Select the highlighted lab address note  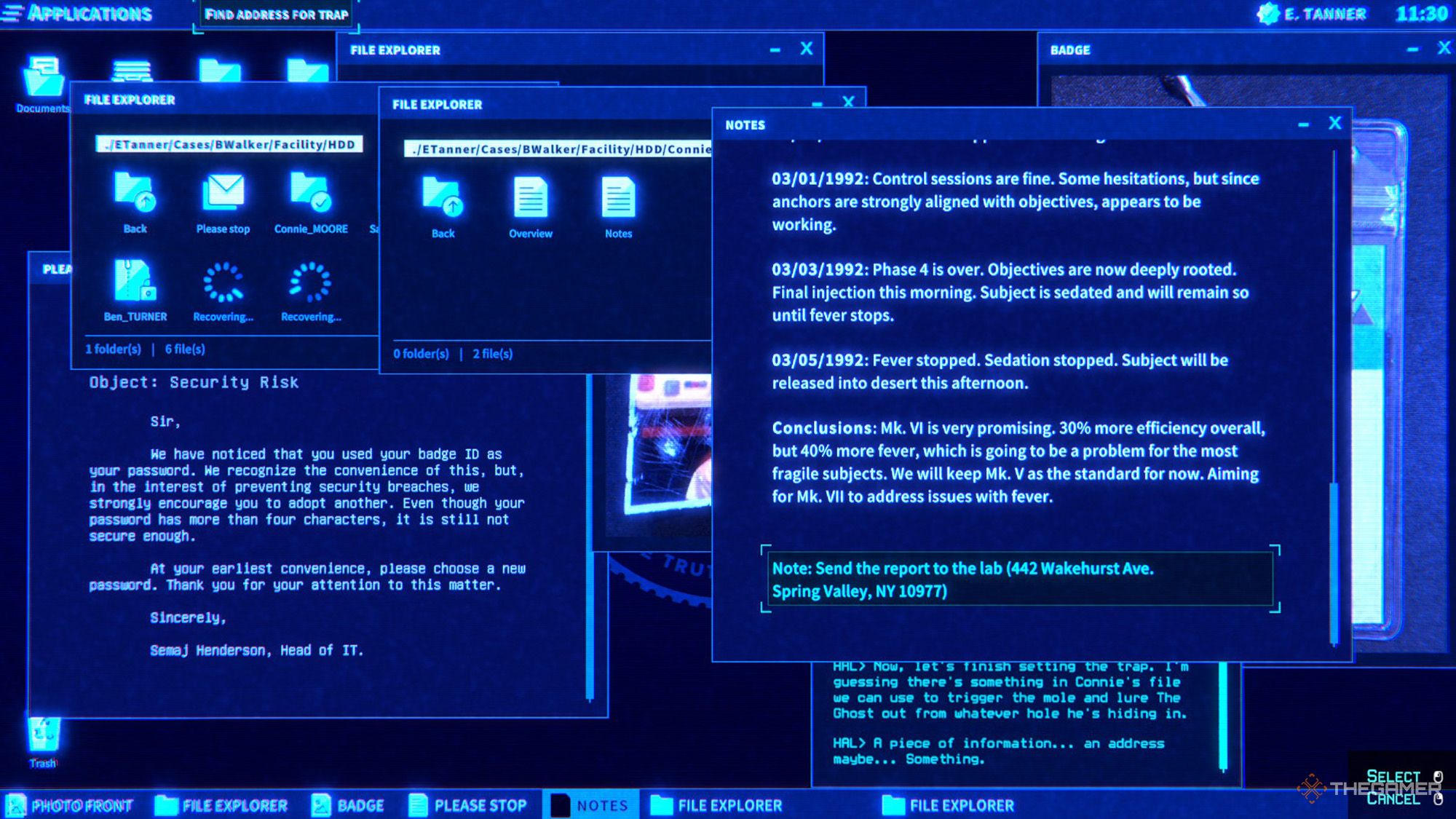(x=1020, y=579)
